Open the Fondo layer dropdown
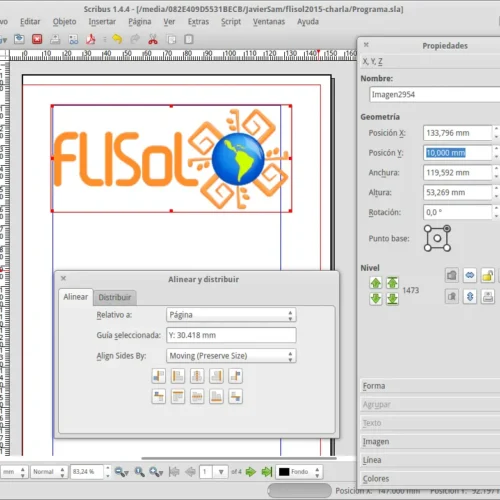 pyautogui.click(x=299, y=472)
